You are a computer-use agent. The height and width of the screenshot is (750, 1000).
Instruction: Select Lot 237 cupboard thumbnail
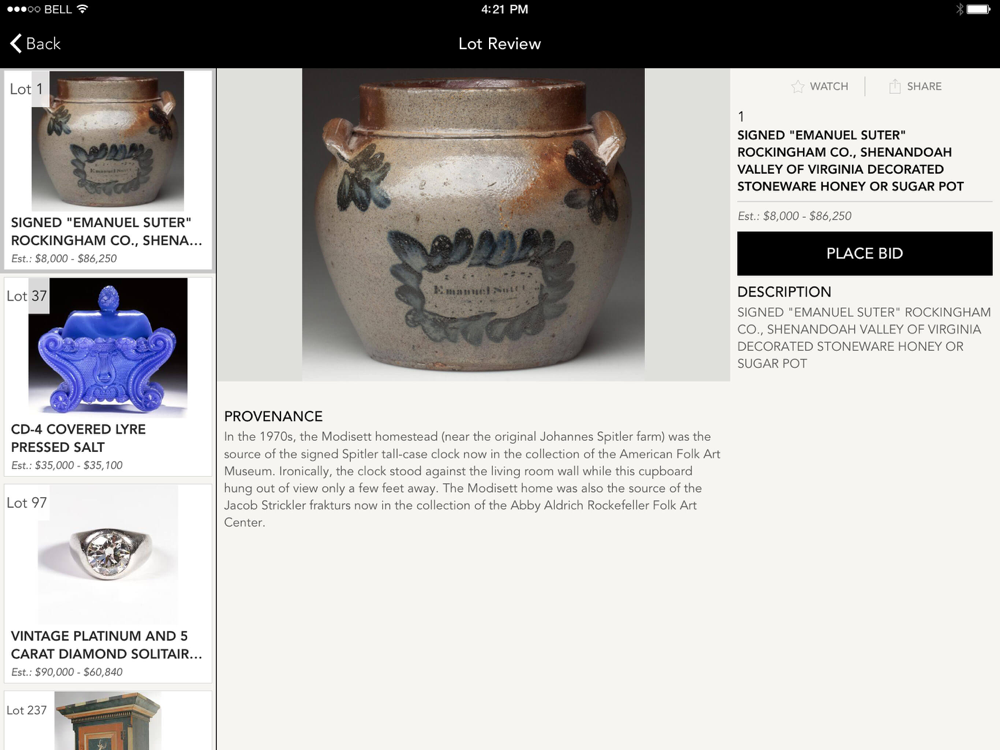tap(108, 721)
